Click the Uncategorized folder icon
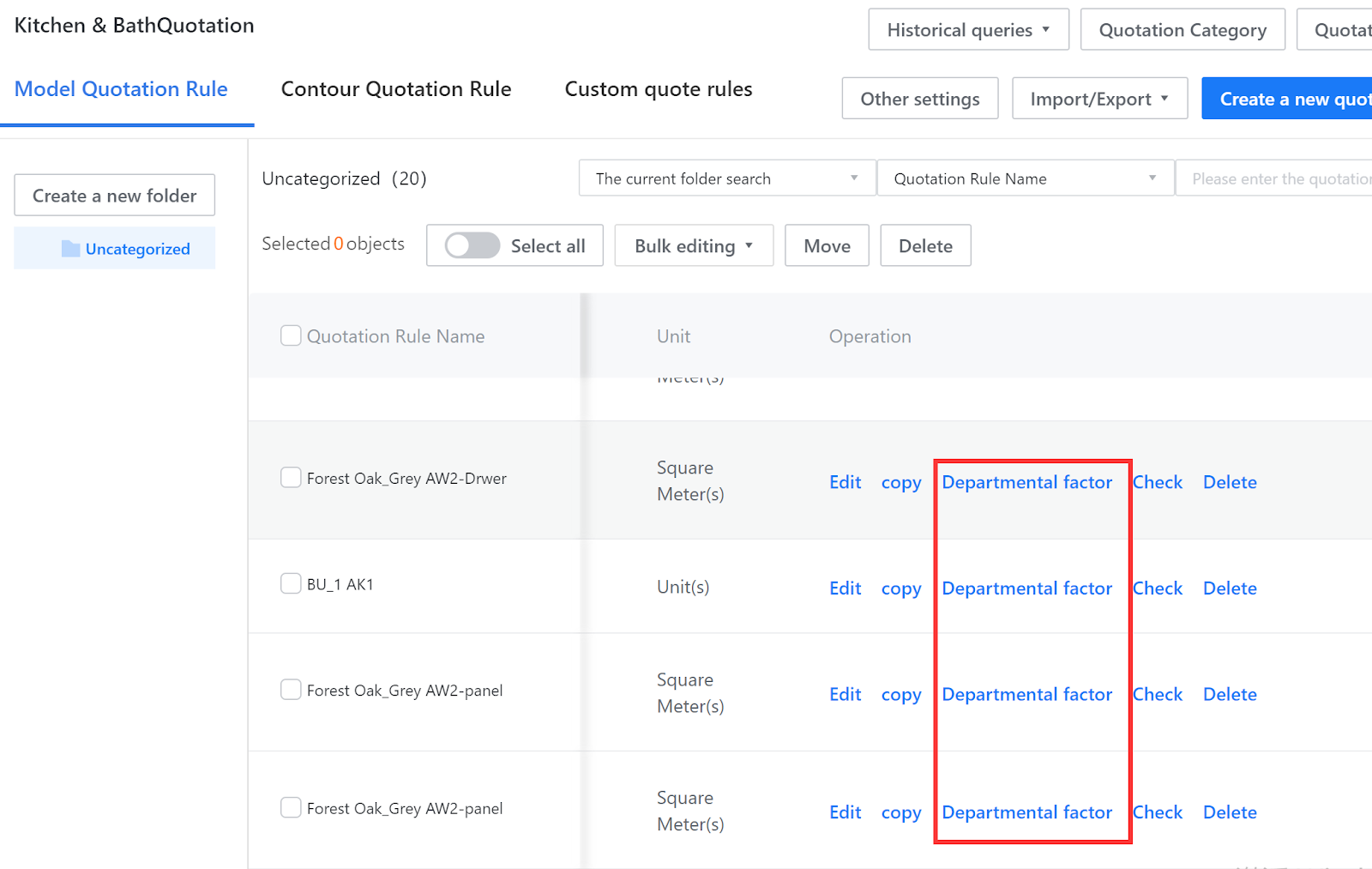The image size is (1372, 869). [70, 249]
